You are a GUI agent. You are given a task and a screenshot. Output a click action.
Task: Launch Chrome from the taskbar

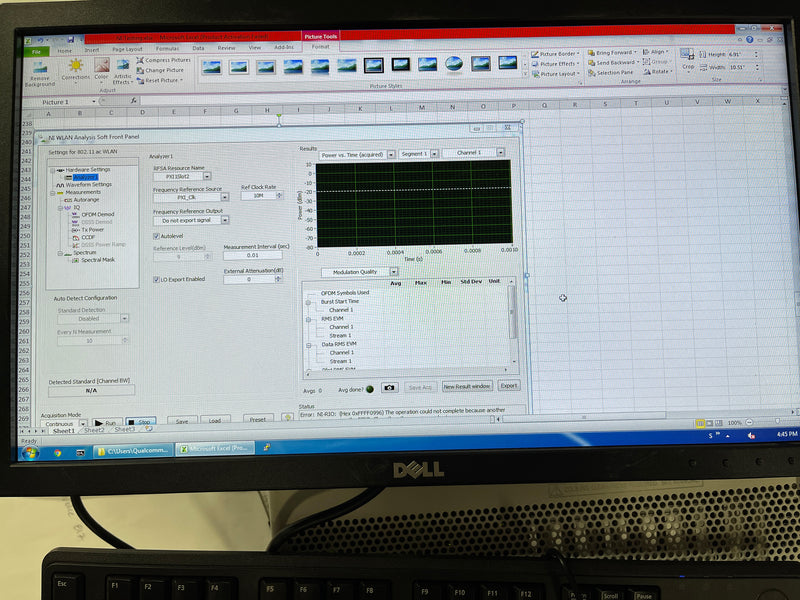[58, 452]
